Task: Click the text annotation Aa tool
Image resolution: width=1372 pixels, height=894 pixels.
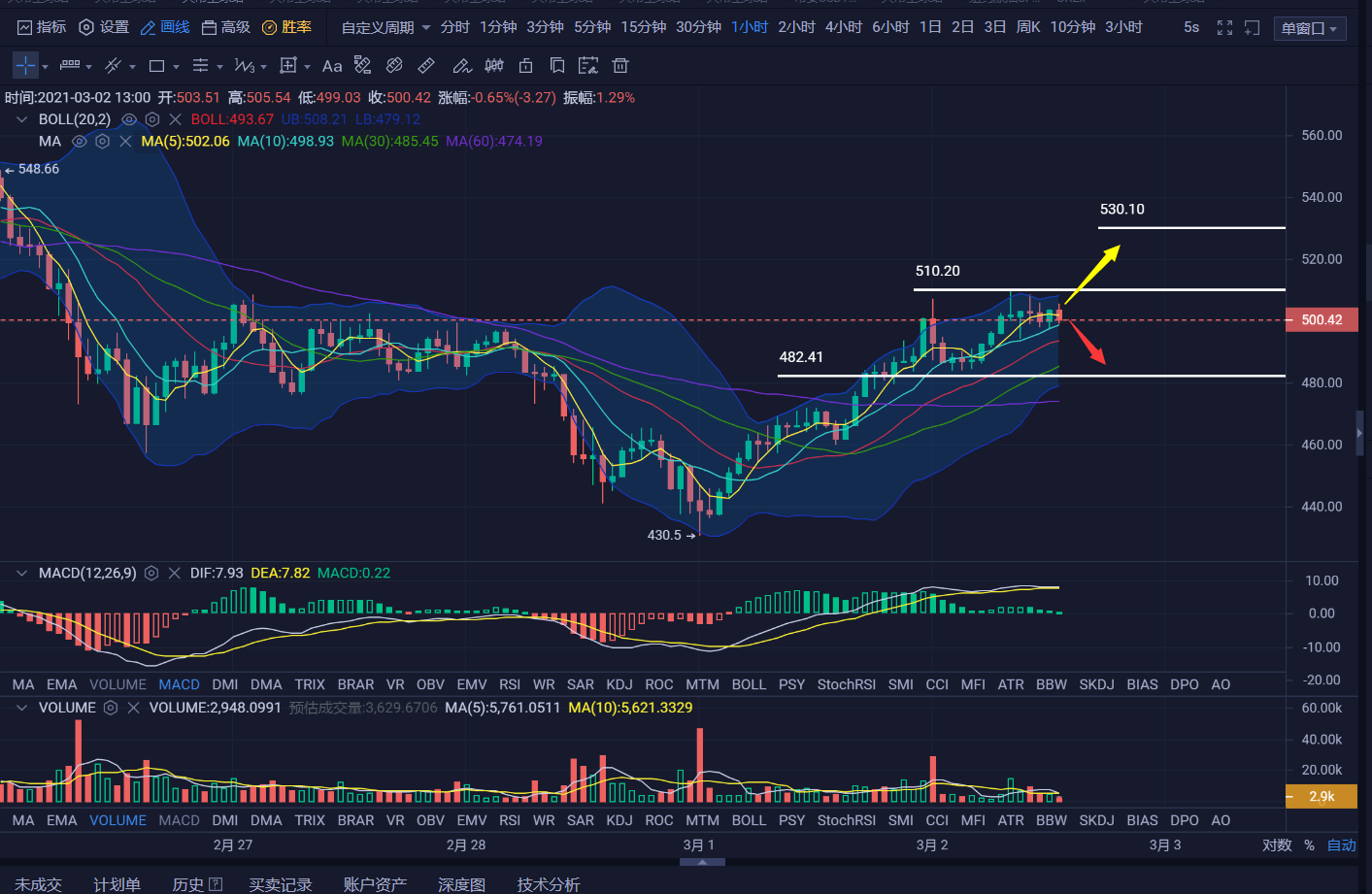Action: coord(332,66)
